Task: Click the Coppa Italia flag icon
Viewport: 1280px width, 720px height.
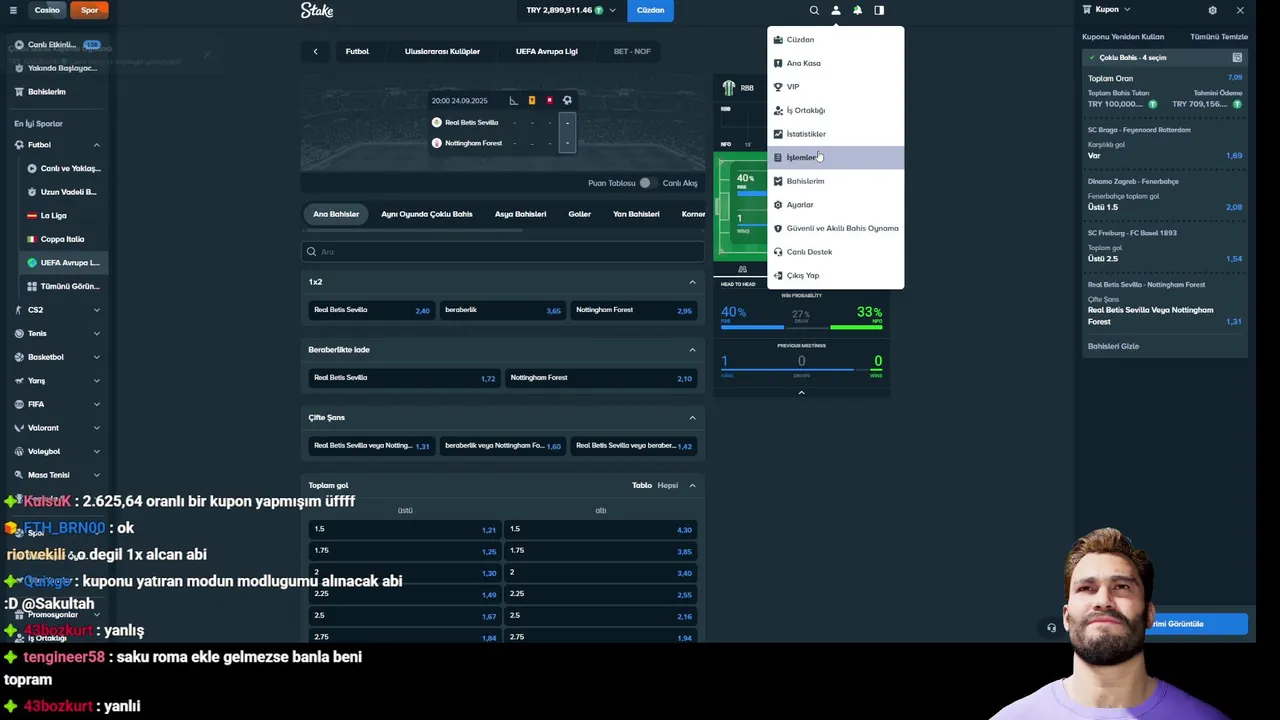Action: (x=32, y=239)
